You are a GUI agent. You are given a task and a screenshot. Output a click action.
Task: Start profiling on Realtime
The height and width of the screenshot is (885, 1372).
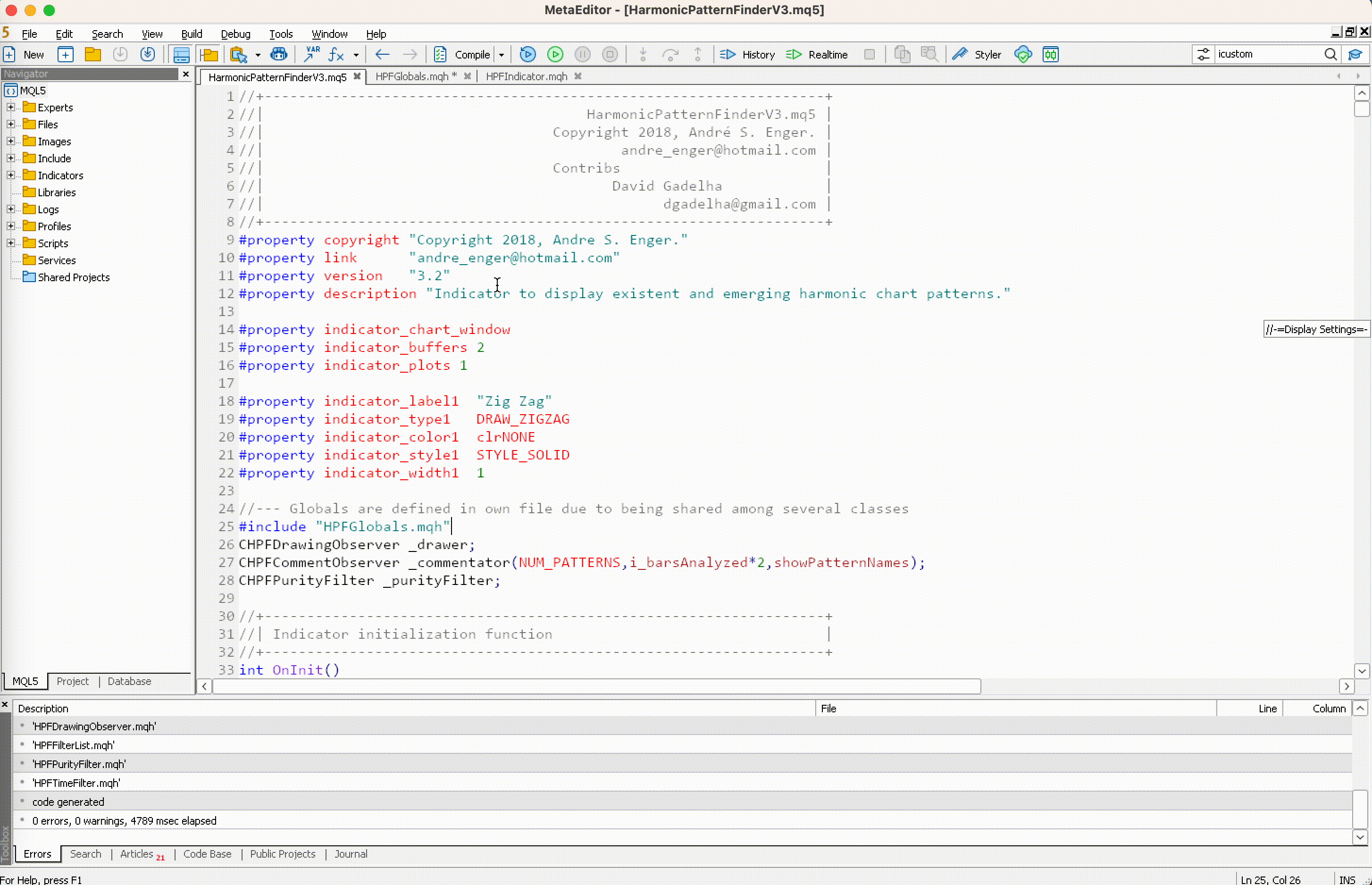(817, 55)
